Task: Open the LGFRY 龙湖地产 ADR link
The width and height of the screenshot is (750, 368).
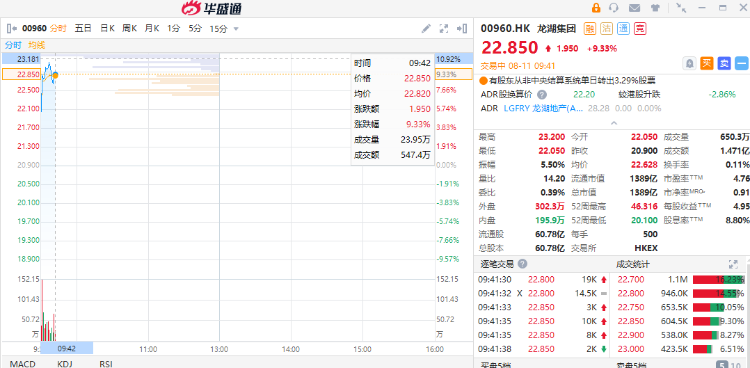Action: point(544,109)
